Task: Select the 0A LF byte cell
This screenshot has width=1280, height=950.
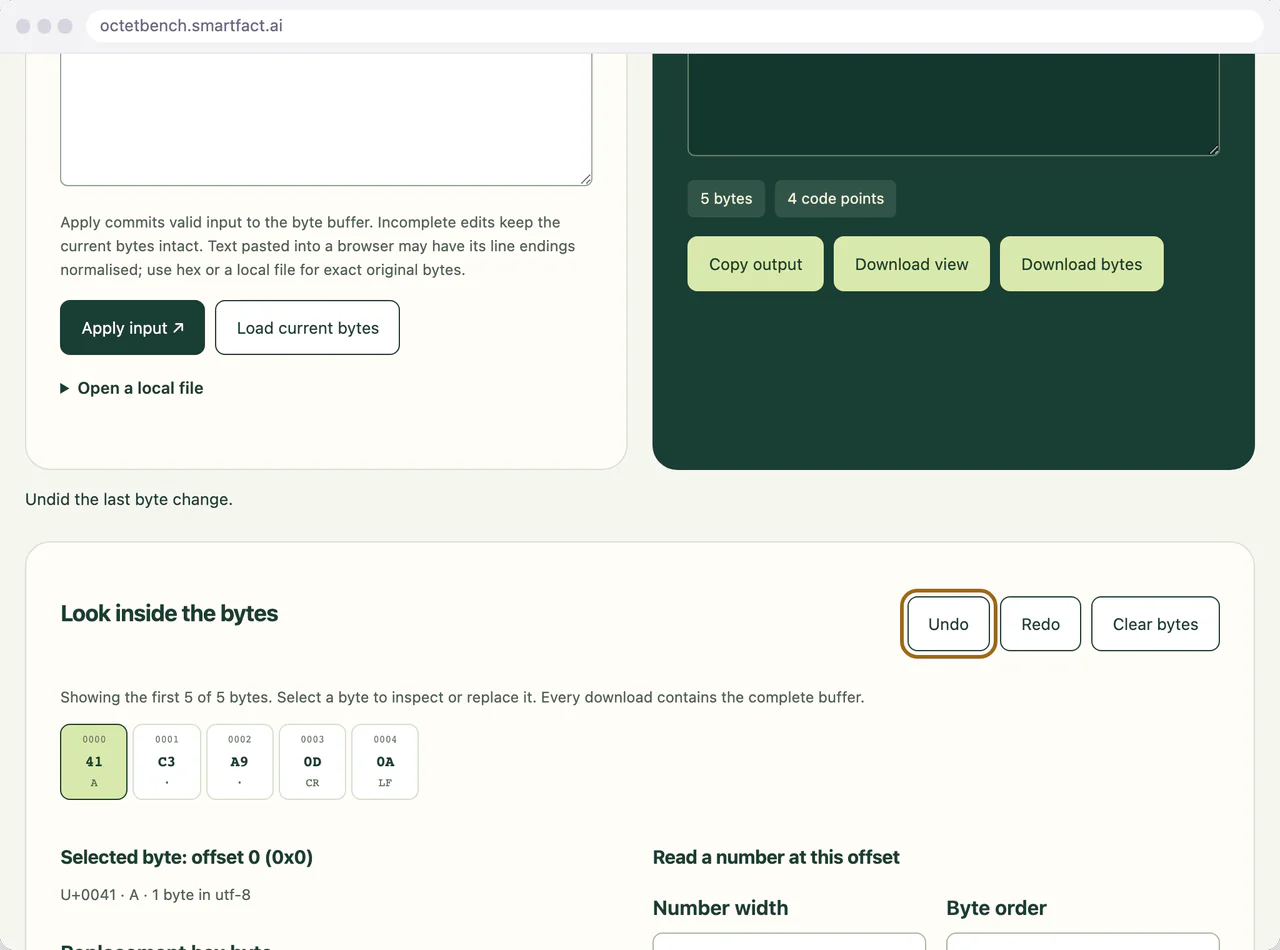Action: (385, 762)
